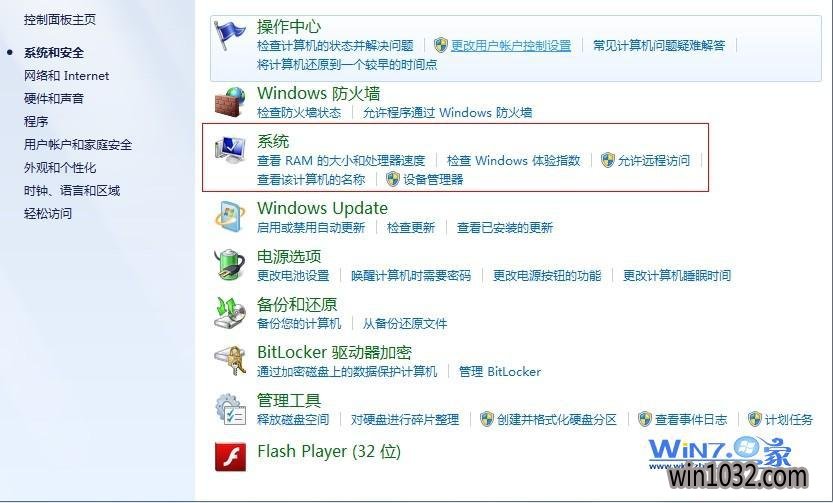
Task: Click the Windows Firewall brick wall icon
Action: [x=230, y=102]
